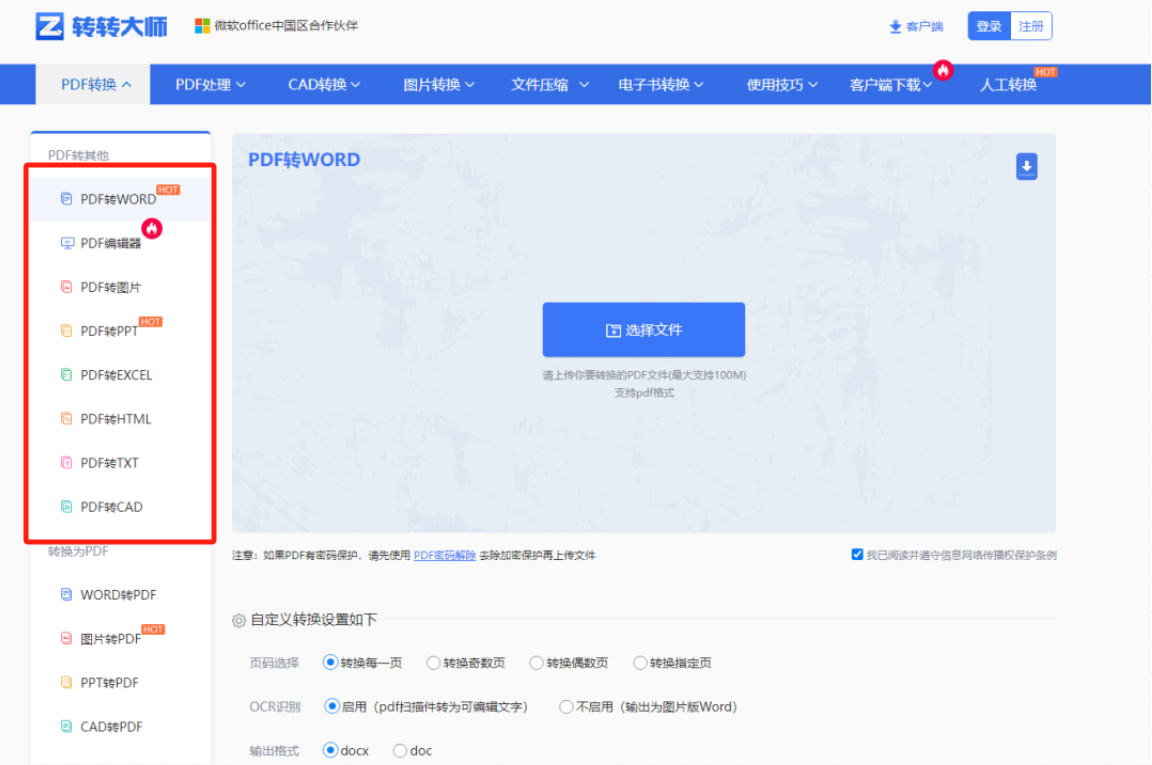Click the PDF转HTML icon in sidebar
This screenshot has height=765, width=1152.
coord(66,419)
